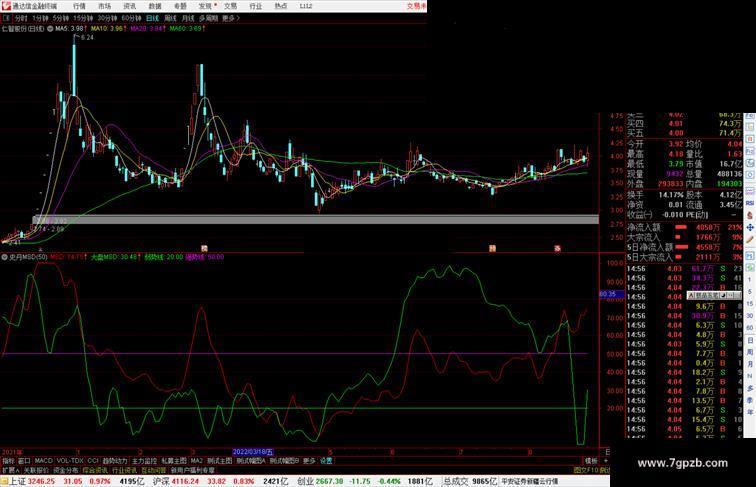Click the F10 sidebar icon
The height and width of the screenshot is (487, 756).
point(750,151)
